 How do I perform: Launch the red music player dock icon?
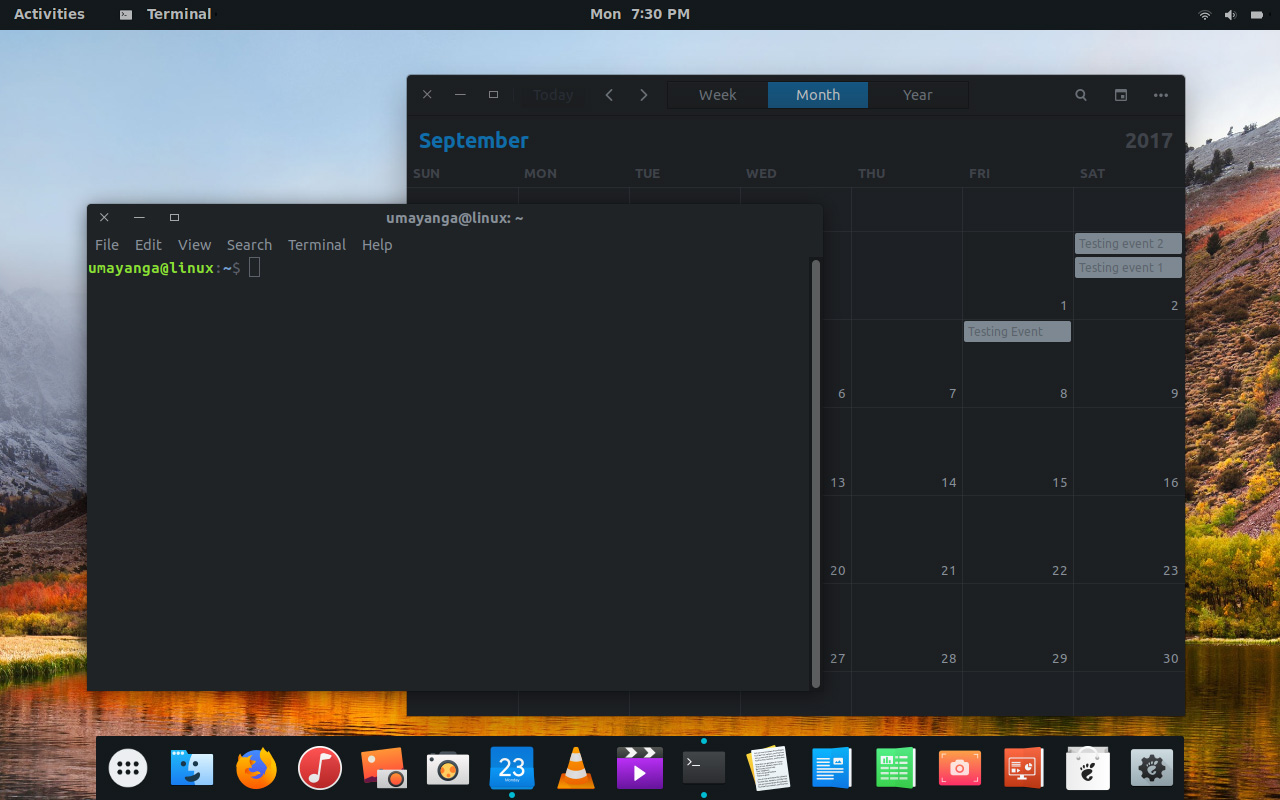[320, 768]
